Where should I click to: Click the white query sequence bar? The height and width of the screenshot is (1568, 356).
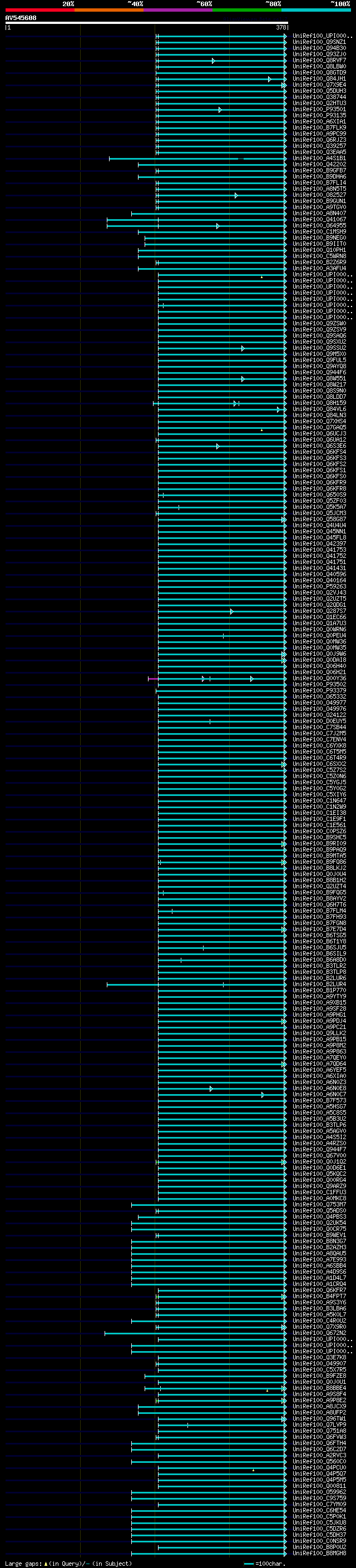147,23
